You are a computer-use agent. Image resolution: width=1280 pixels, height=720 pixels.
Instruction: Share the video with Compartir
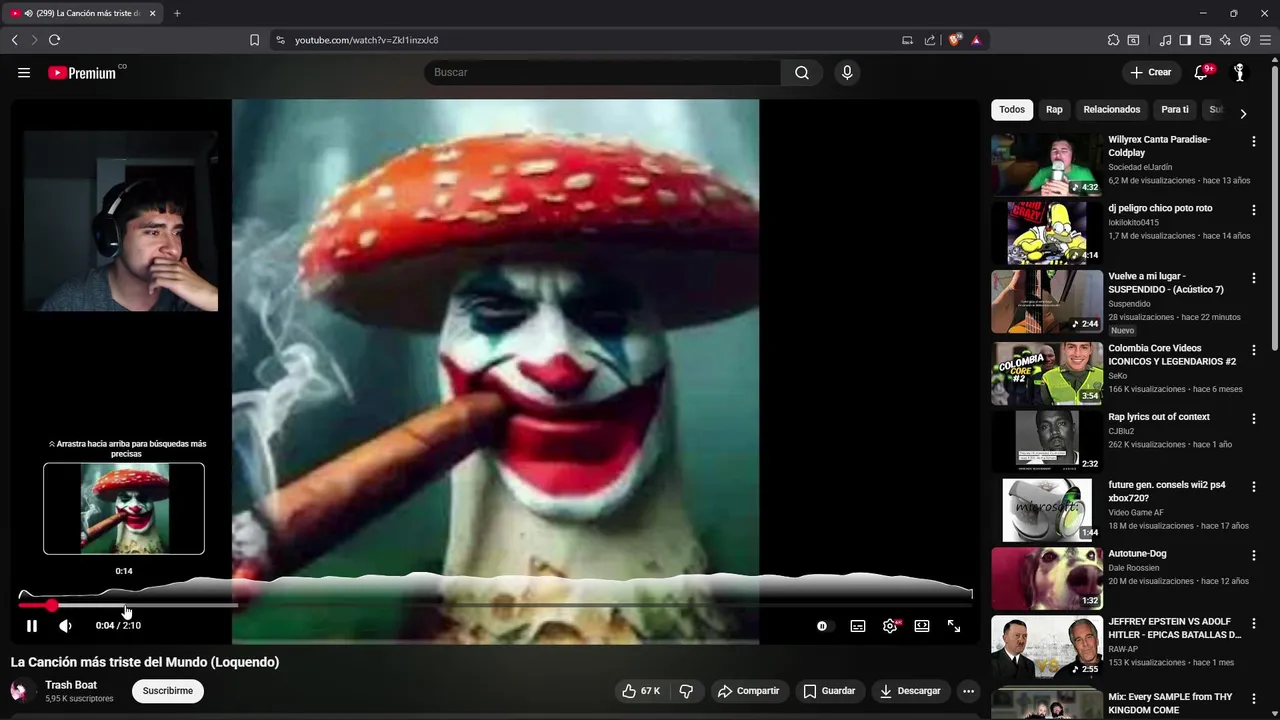(x=749, y=691)
